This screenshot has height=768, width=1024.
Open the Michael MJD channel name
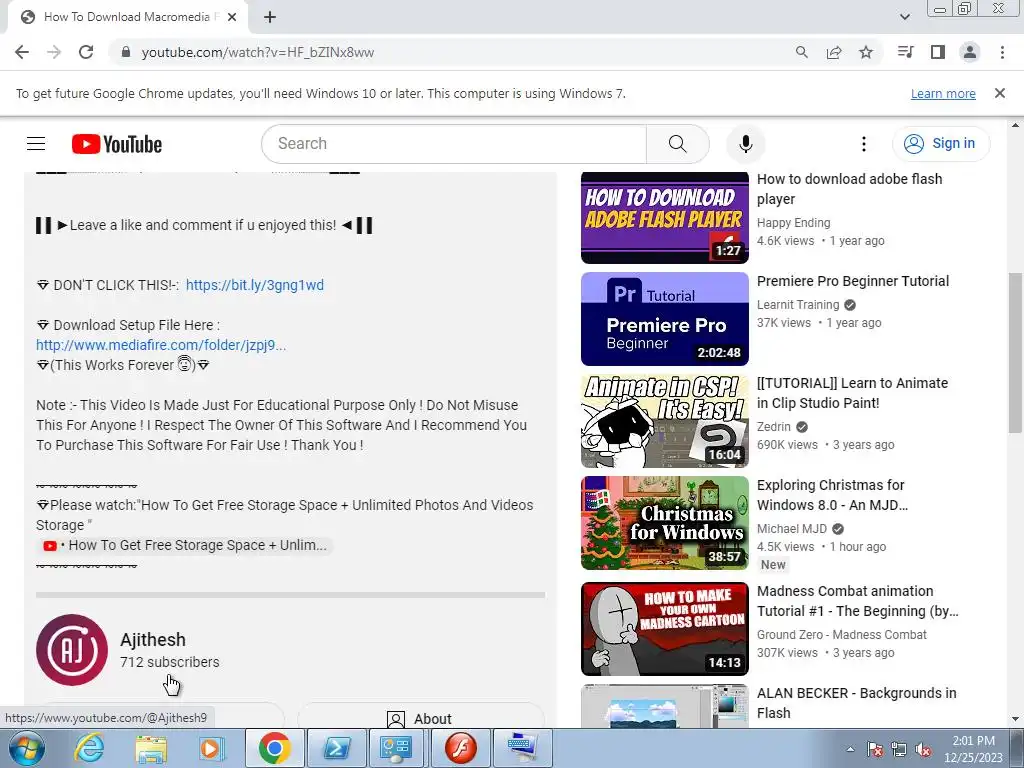click(x=792, y=528)
